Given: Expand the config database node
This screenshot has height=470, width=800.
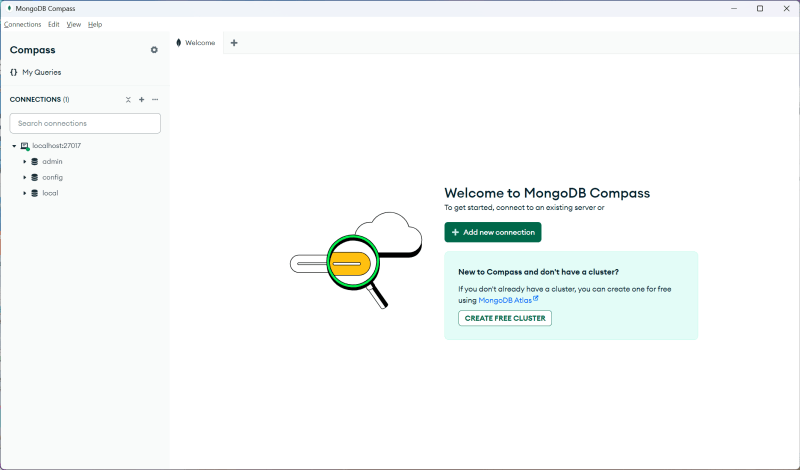Looking at the screenshot, I should pos(24,178).
